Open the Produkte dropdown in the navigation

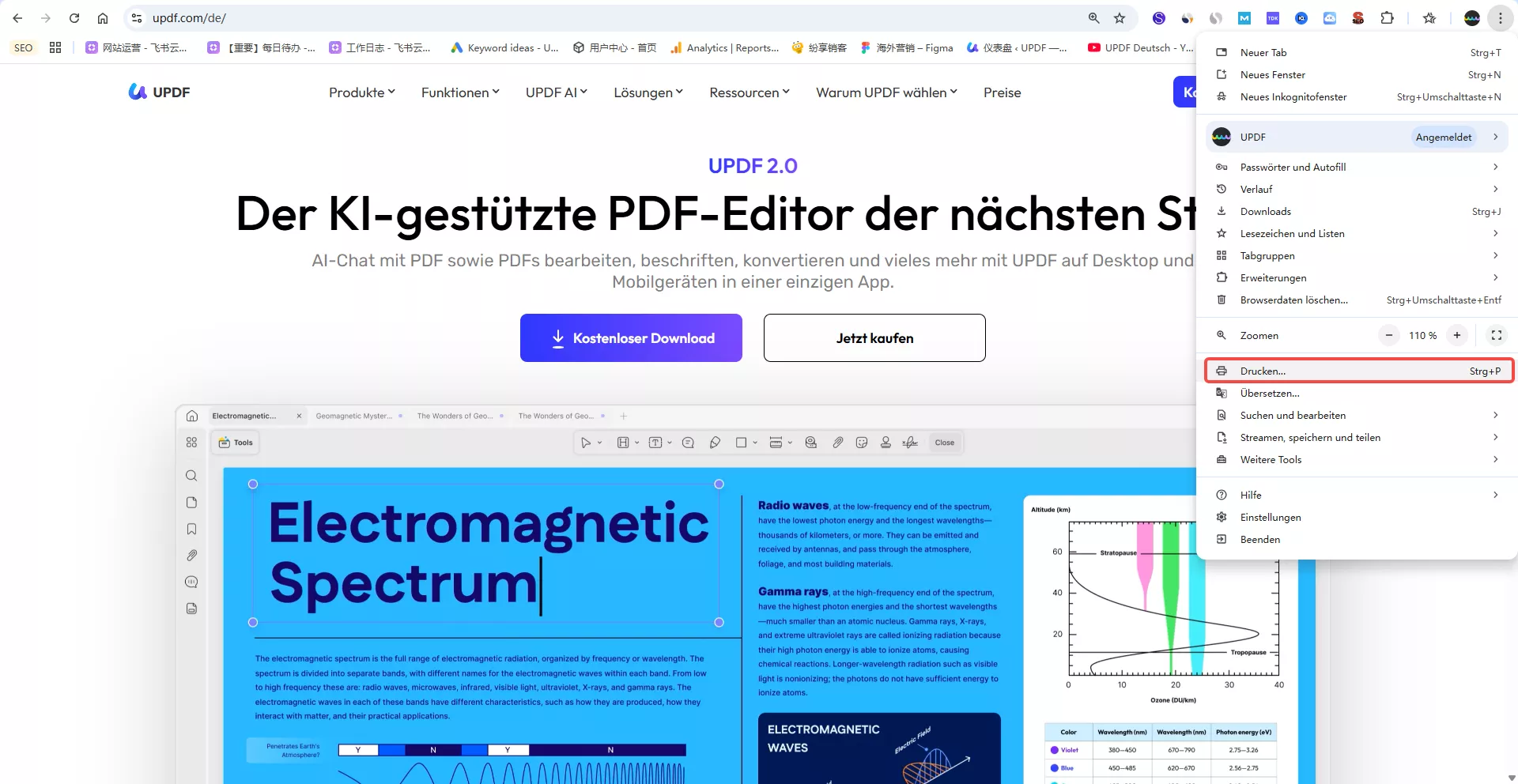click(x=361, y=92)
